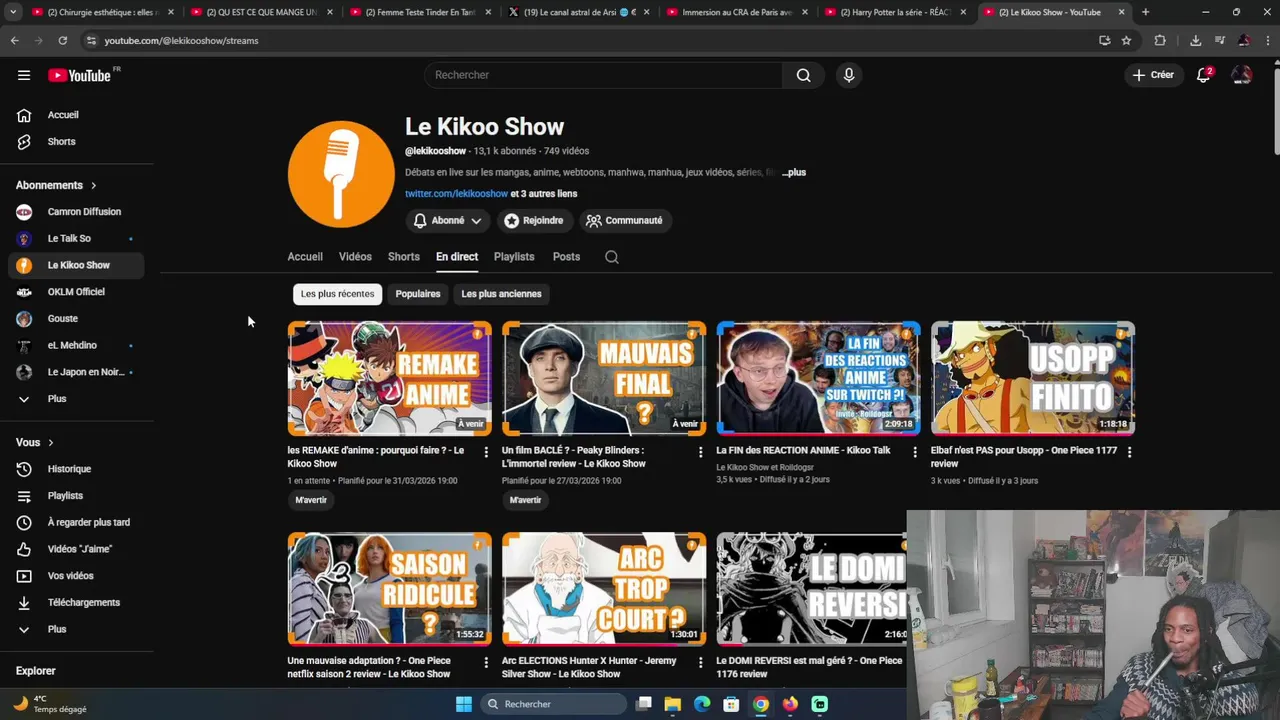1280x720 pixels.
Task: Click Créer button
Action: [x=1153, y=75]
